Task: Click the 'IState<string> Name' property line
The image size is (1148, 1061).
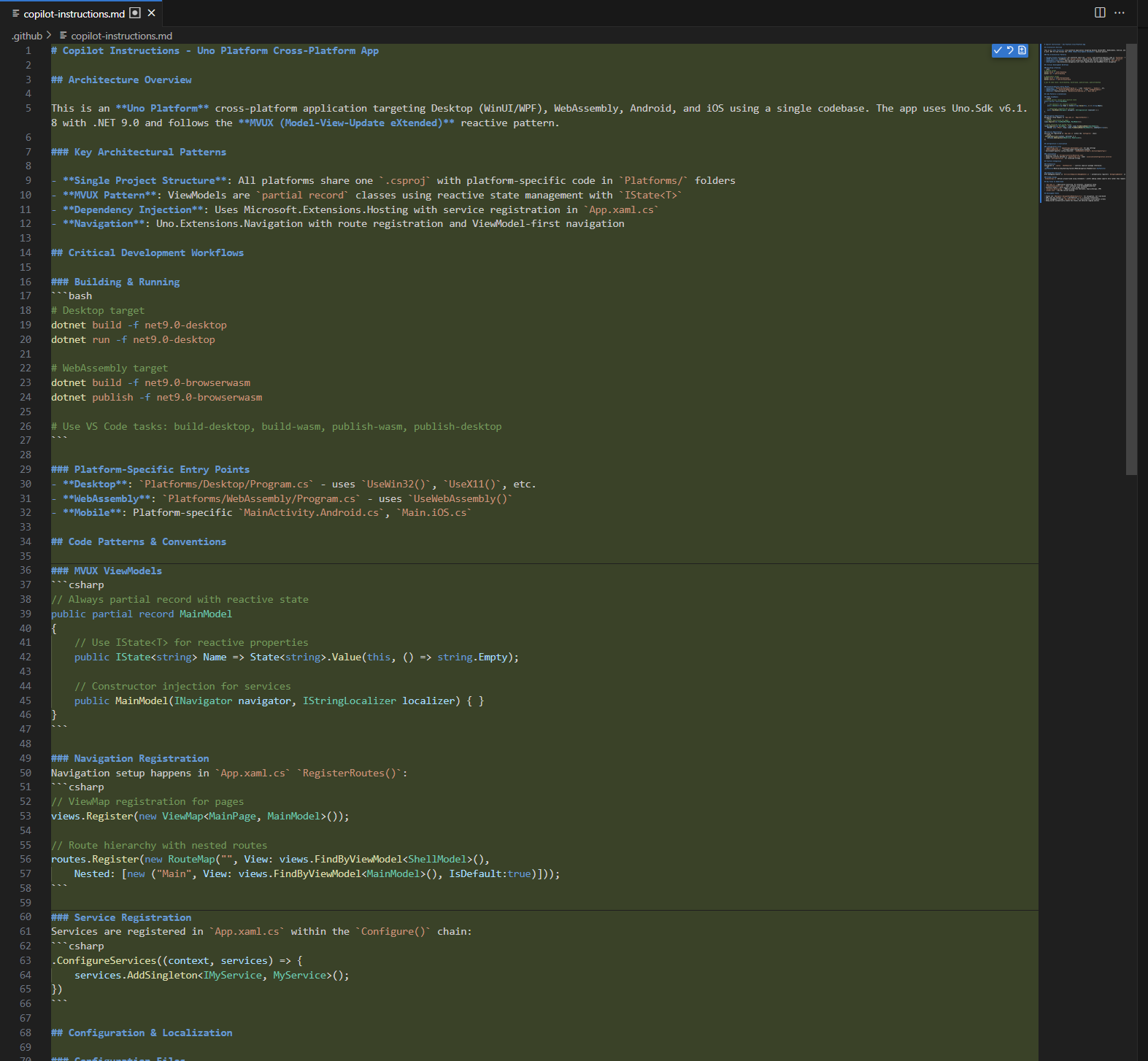Action: [x=296, y=657]
